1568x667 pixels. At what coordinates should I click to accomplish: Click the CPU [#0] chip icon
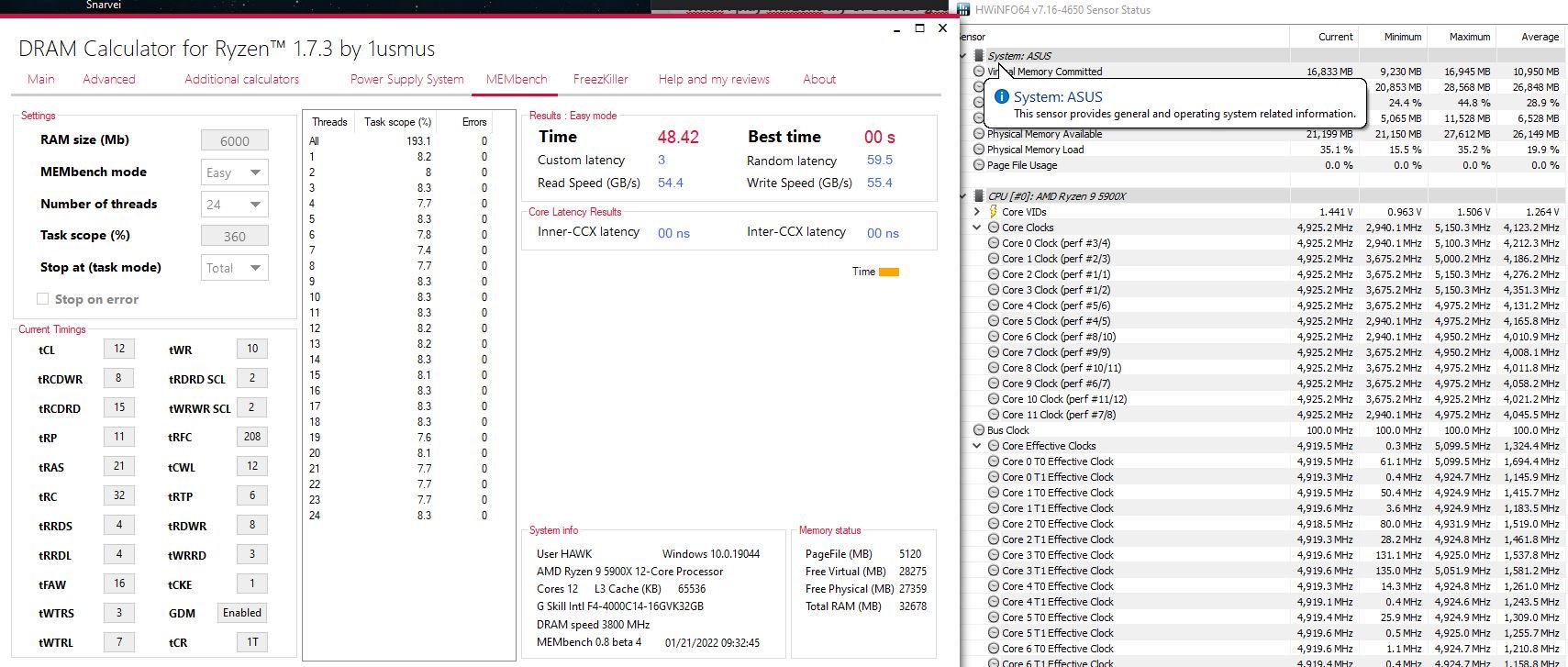click(979, 196)
